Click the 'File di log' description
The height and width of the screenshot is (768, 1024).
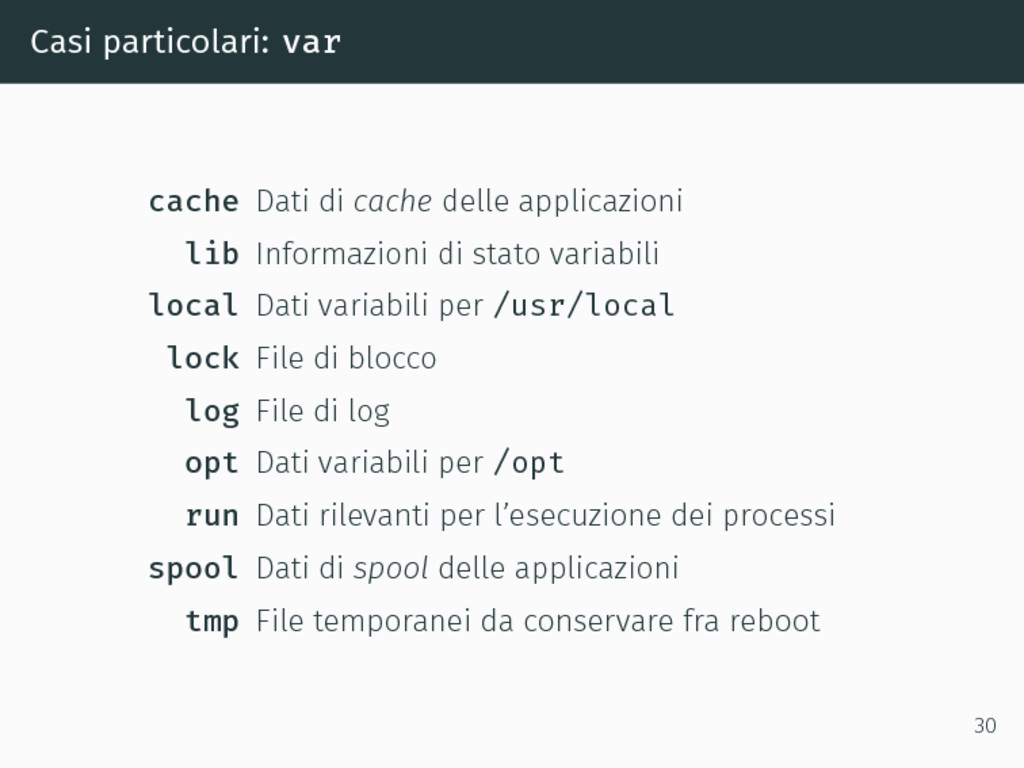click(x=323, y=412)
